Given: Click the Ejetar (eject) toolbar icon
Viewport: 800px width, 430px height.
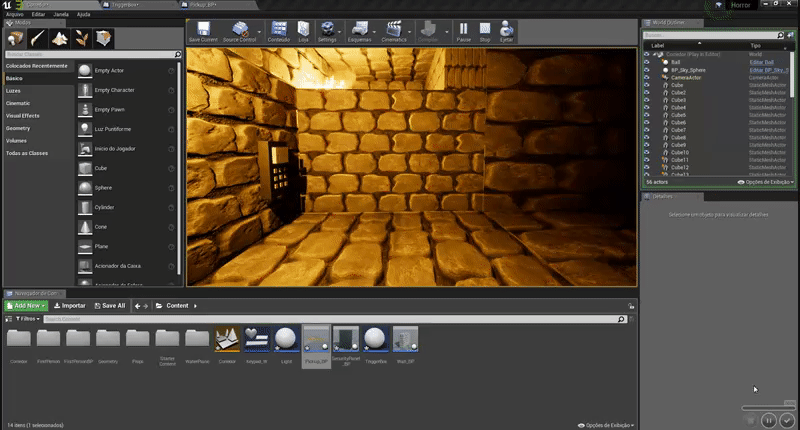Looking at the screenshot, I should (506, 31).
